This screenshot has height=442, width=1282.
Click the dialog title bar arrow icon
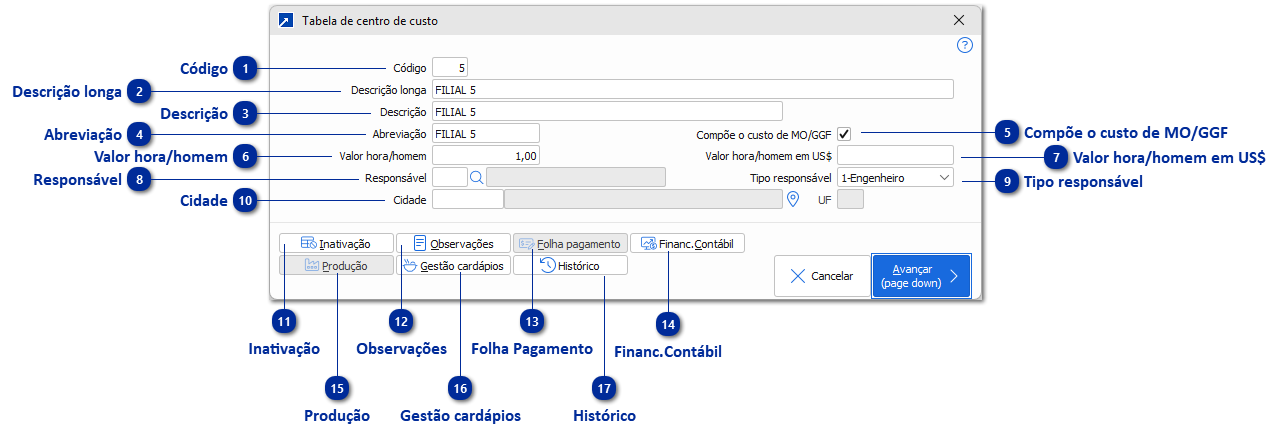(x=287, y=20)
